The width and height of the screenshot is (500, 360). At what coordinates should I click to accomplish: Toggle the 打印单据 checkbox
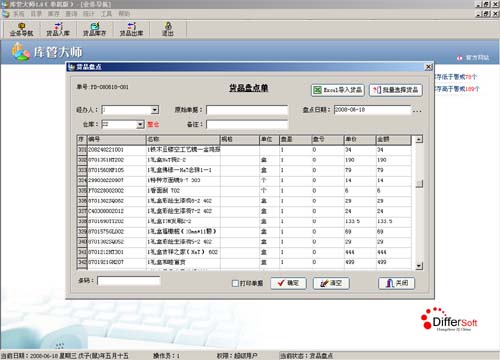click(235, 283)
